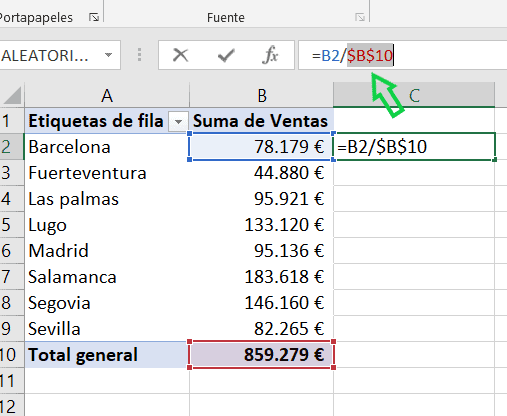Select row 5 header

tap(12, 225)
